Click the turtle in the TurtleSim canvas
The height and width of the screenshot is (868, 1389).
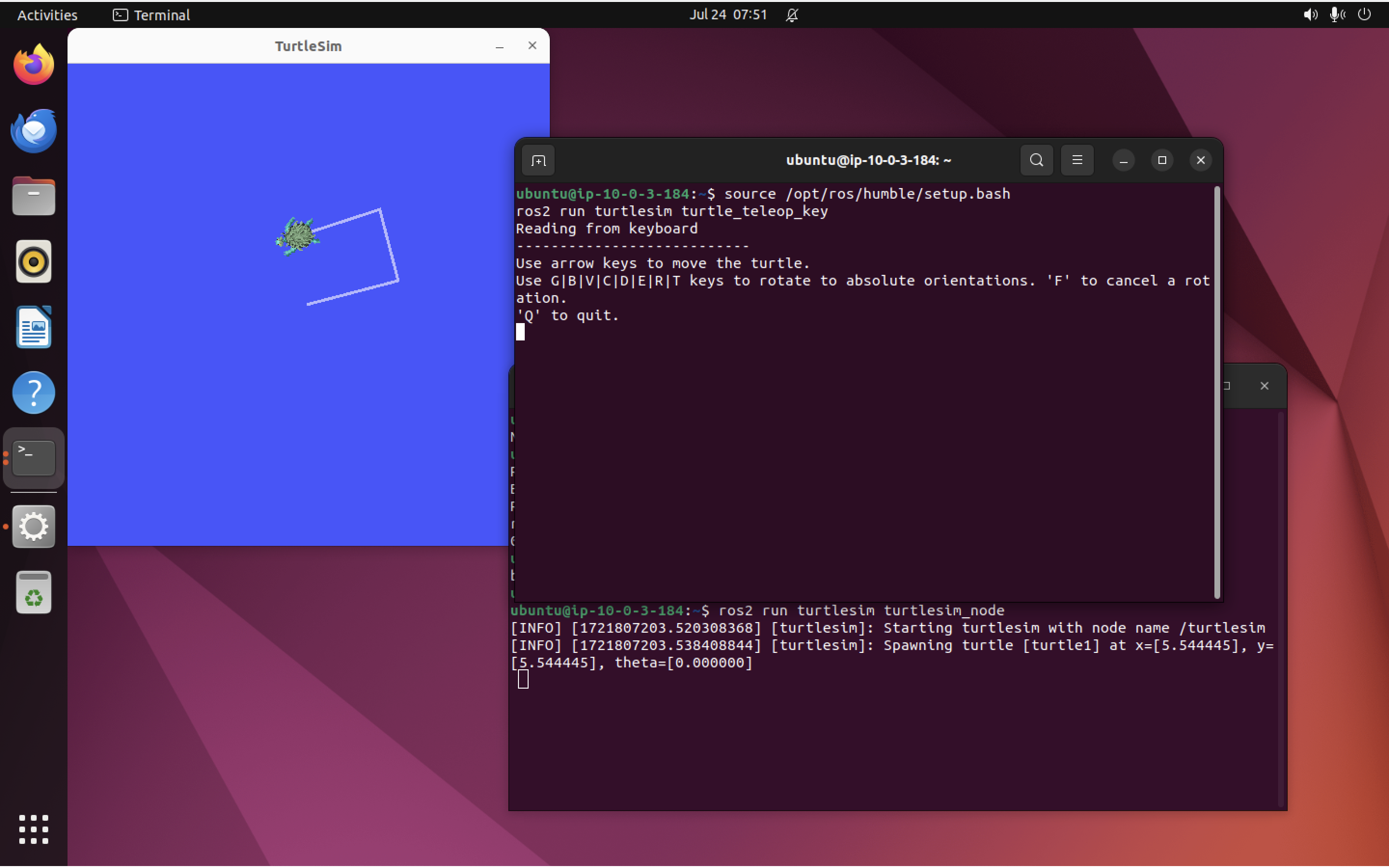point(298,235)
